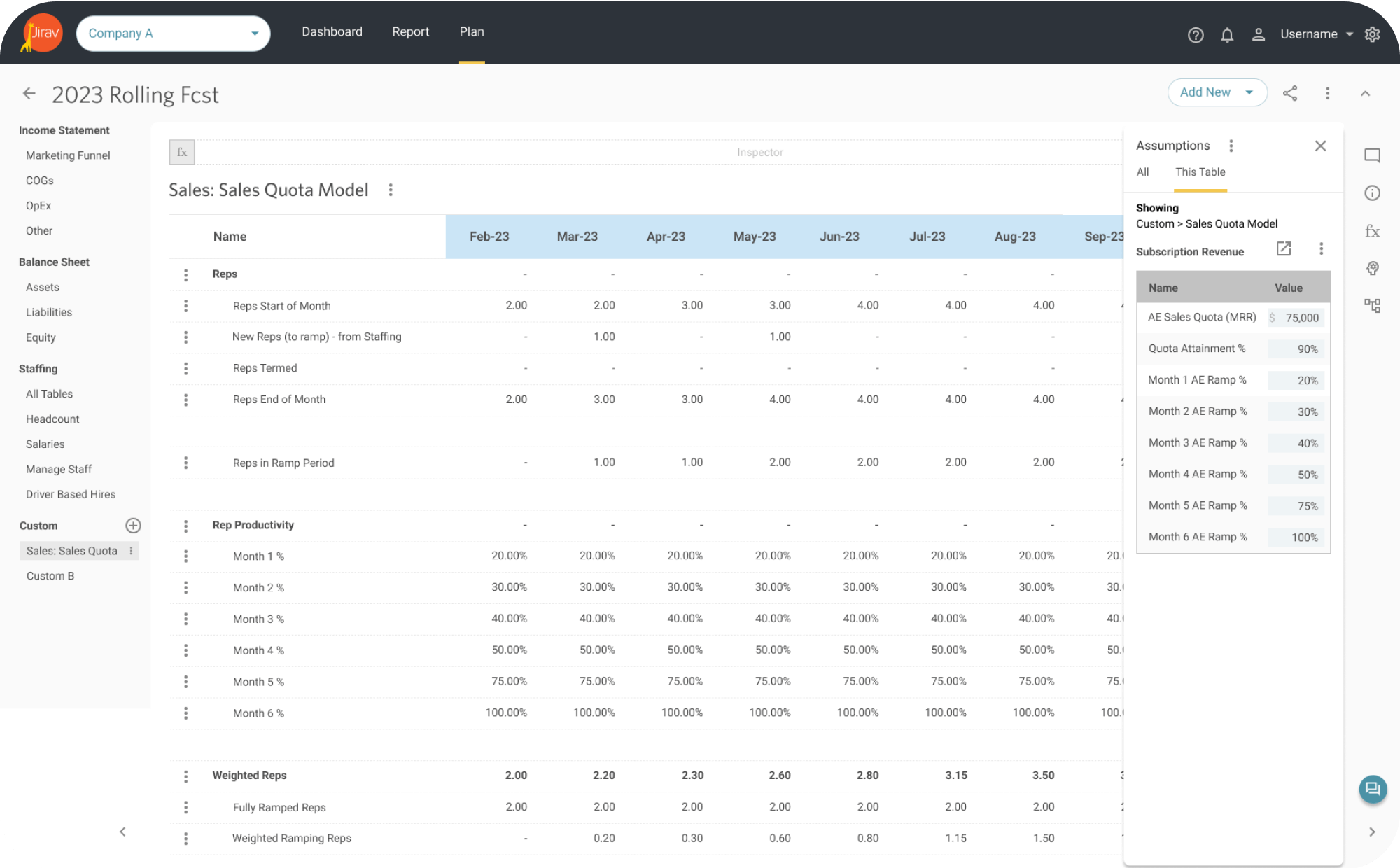Open Subscription Revenue in external link icon

[x=1284, y=249]
